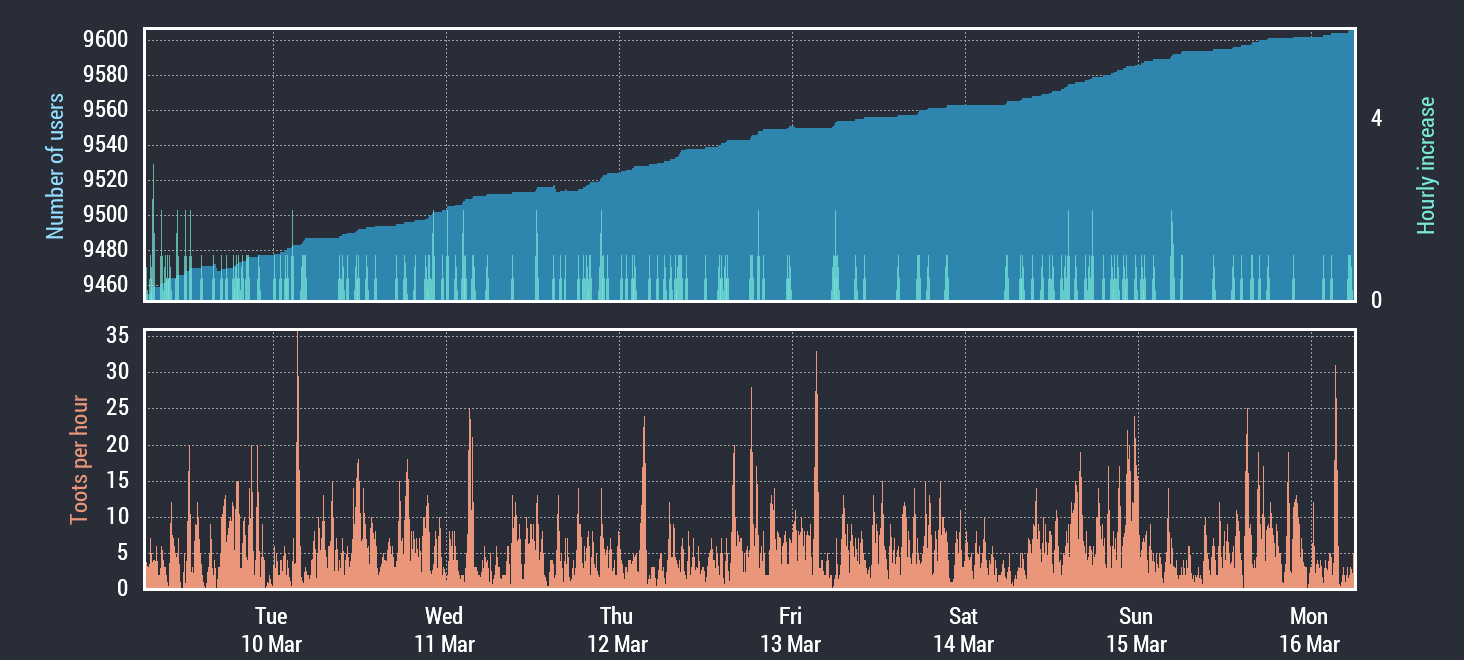Select the Tue 10 Mar date label
The height and width of the screenshot is (660, 1464).
[x=271, y=629]
